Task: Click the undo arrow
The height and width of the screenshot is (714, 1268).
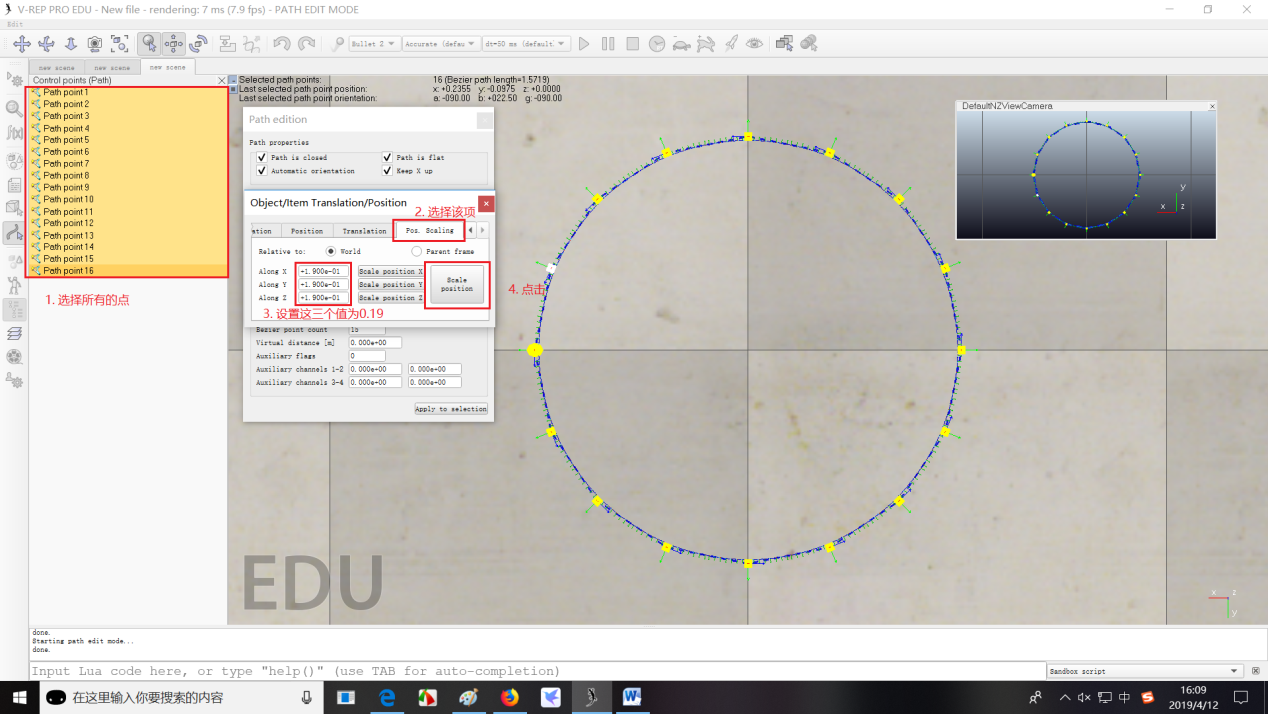Action: click(281, 44)
